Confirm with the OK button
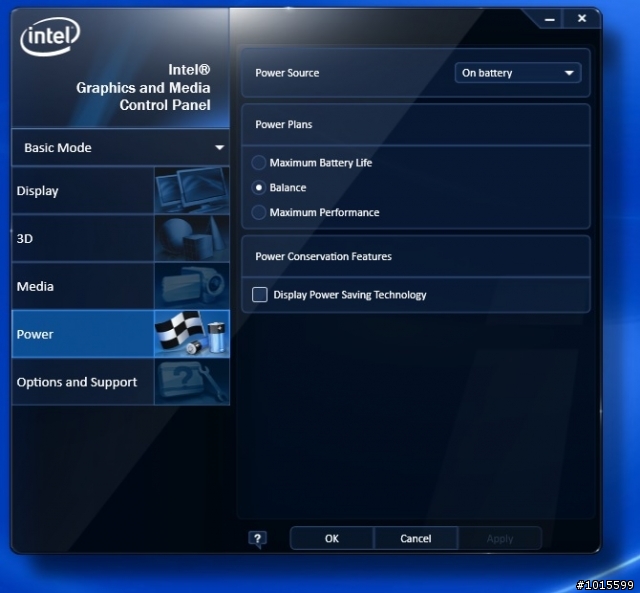 (332, 539)
